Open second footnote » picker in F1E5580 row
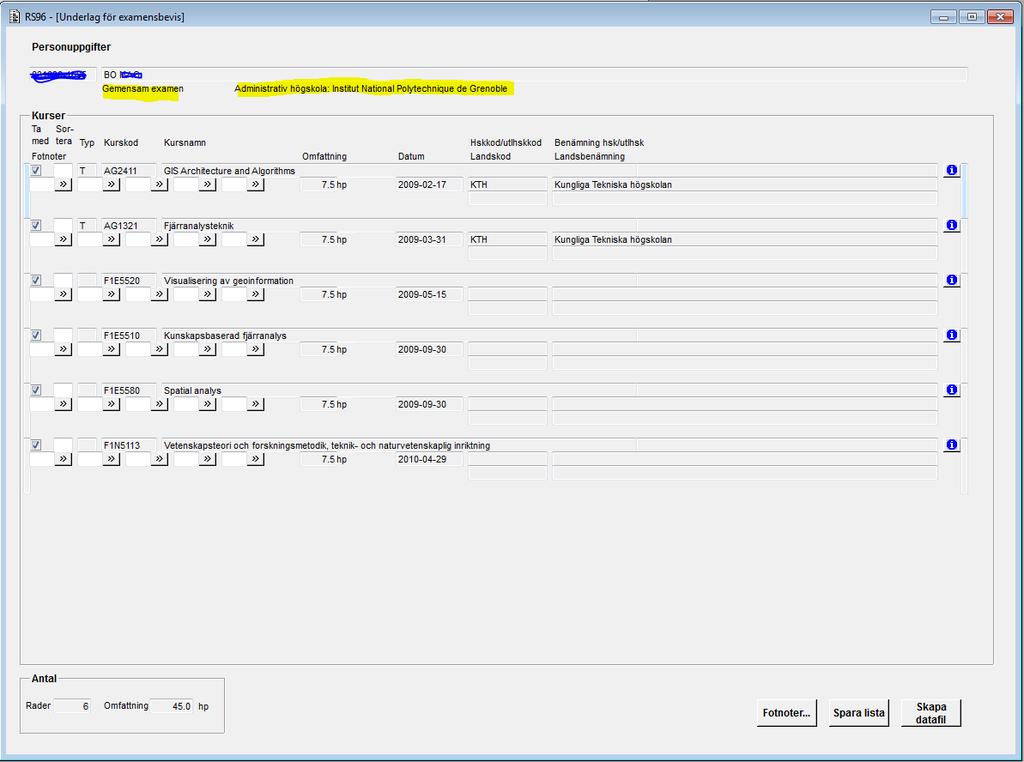 click(x=111, y=404)
